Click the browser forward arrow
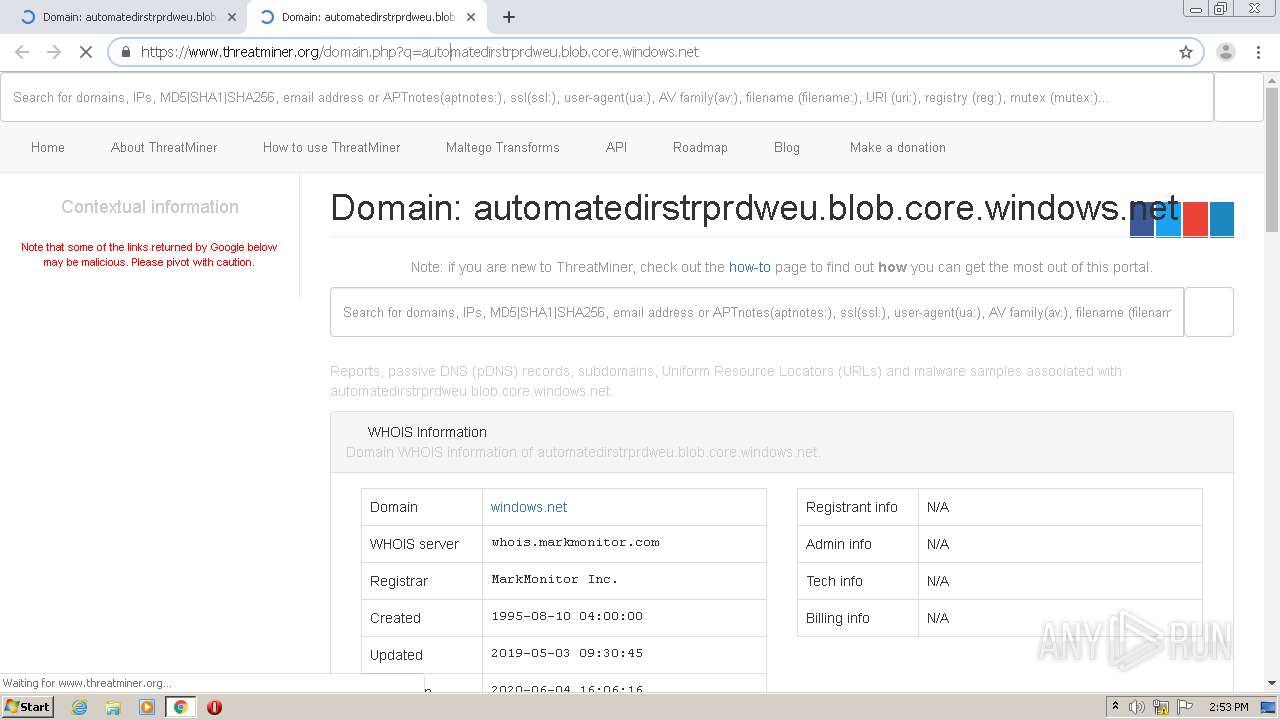 tap(54, 52)
